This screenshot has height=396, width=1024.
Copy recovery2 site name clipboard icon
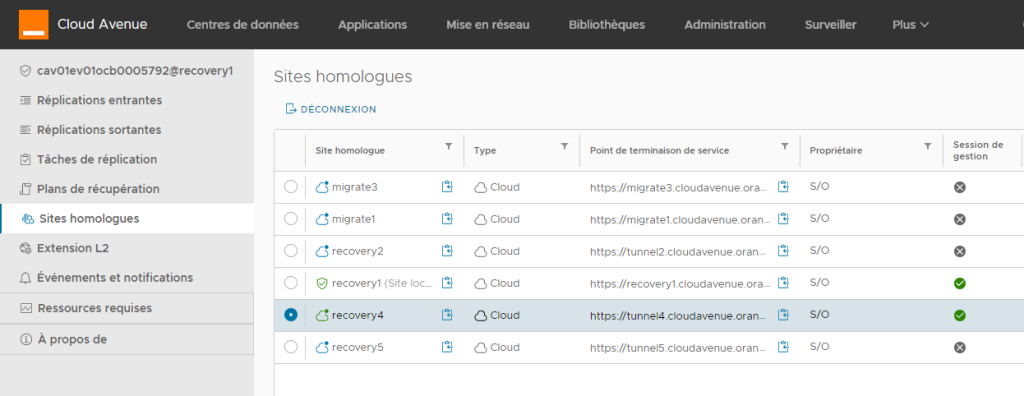[x=447, y=251]
